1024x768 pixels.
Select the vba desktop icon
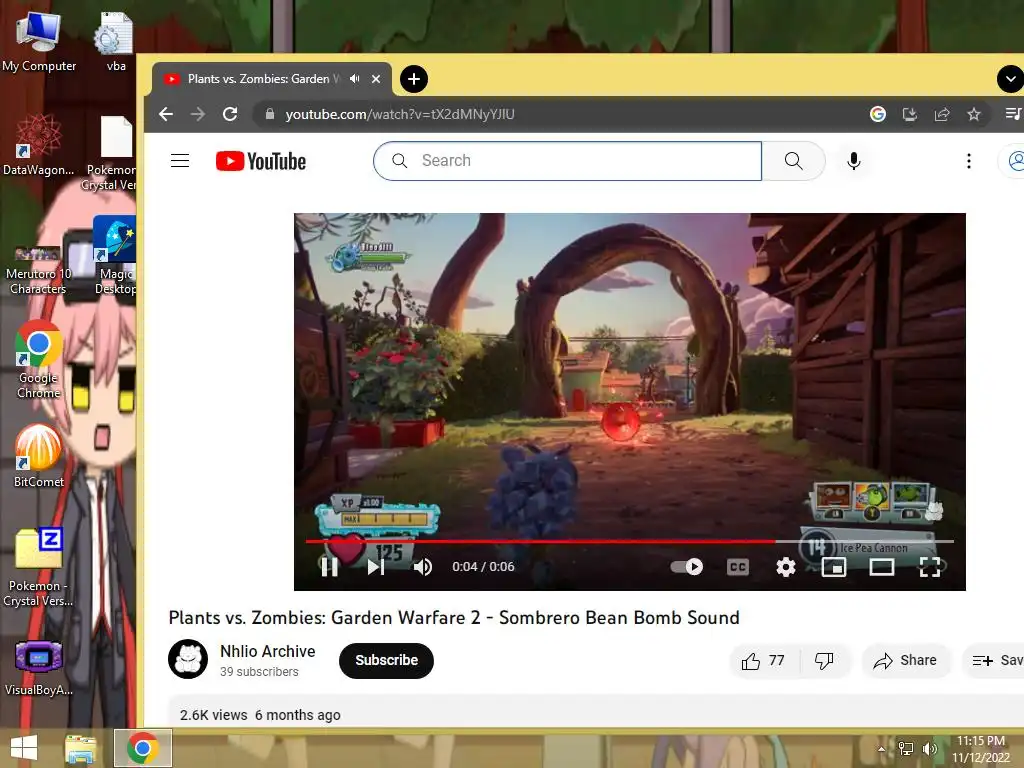coord(115,42)
